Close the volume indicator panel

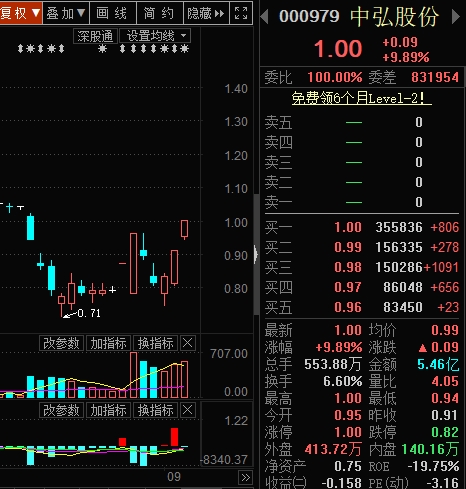[x=188, y=343]
